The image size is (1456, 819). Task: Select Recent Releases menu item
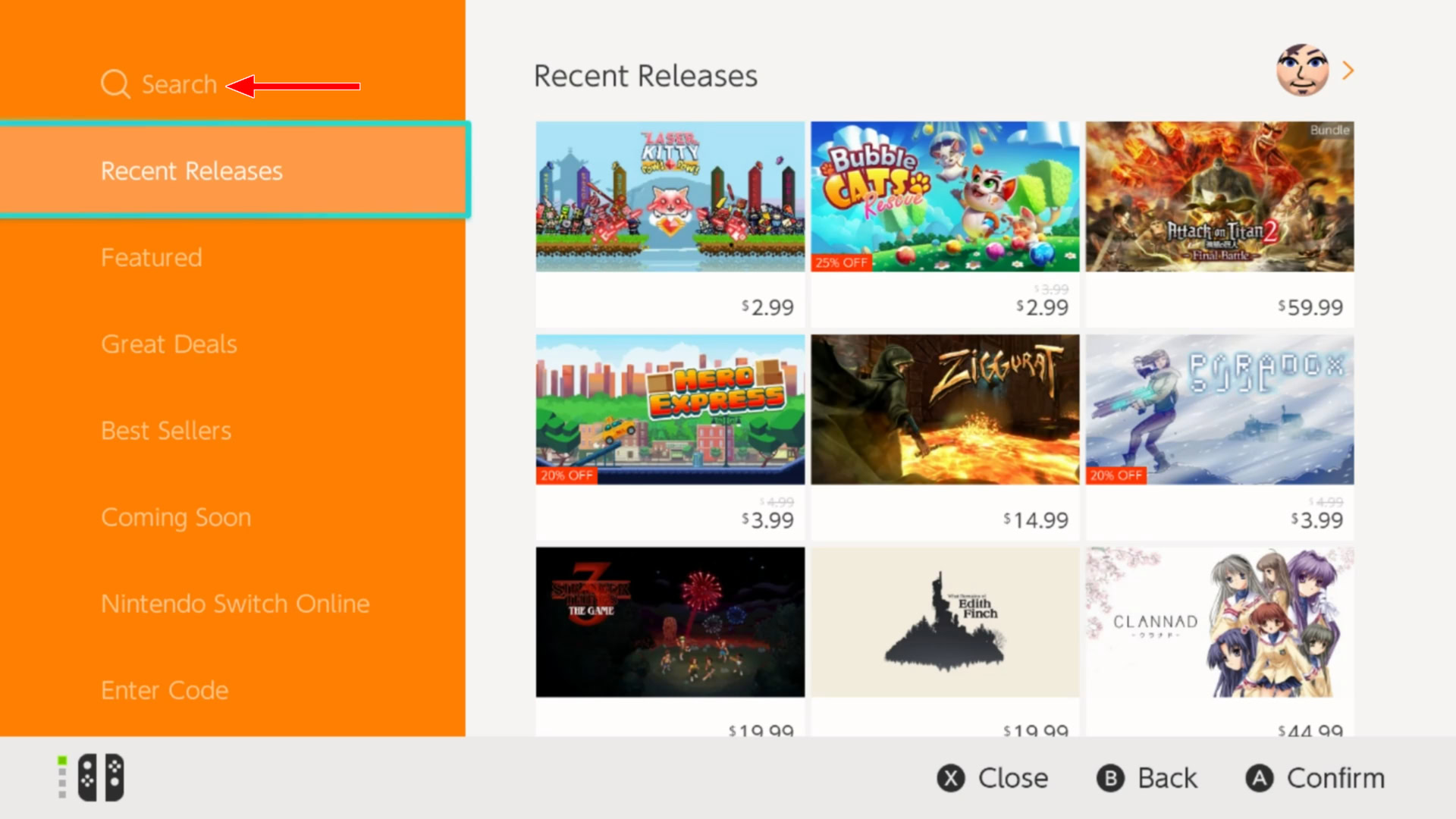(x=191, y=170)
